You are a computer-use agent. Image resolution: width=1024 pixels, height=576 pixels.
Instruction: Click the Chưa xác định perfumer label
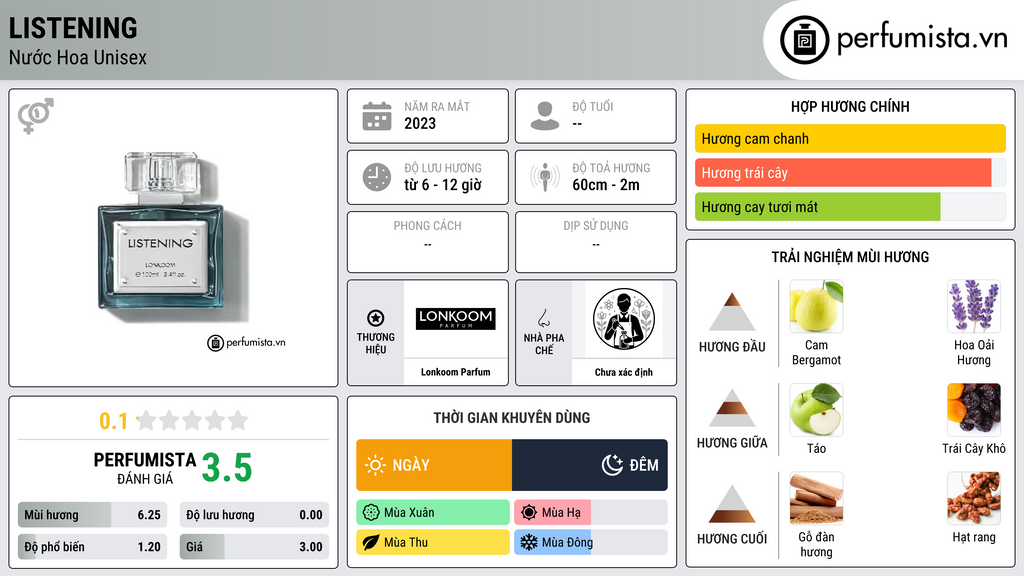624,372
